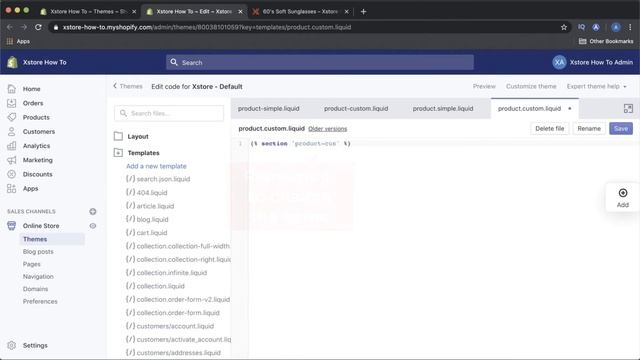The image size is (640, 360).
Task: Click the Save button
Action: click(x=621, y=129)
